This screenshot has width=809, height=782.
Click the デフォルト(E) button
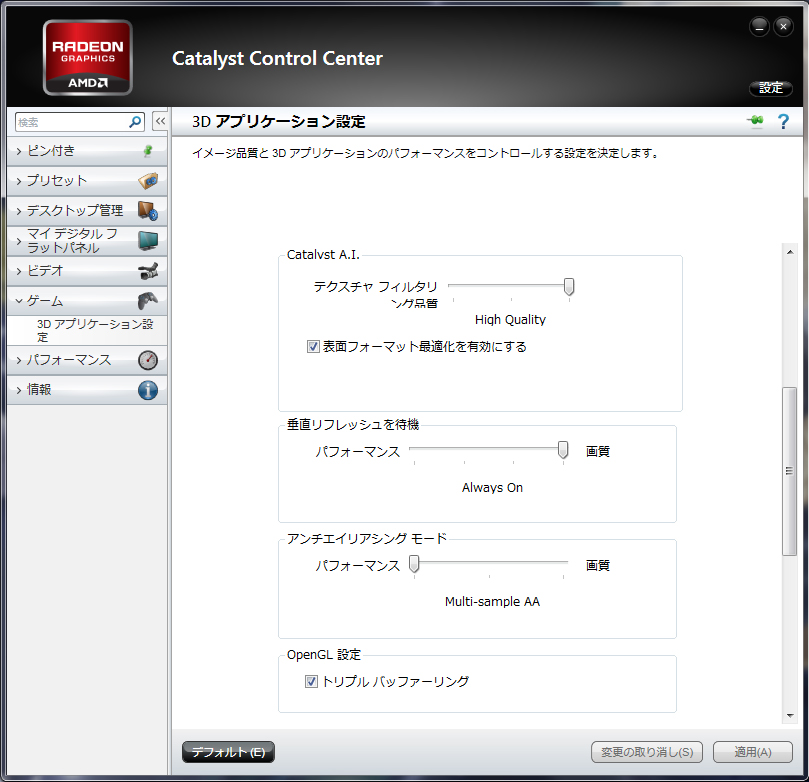click(228, 752)
